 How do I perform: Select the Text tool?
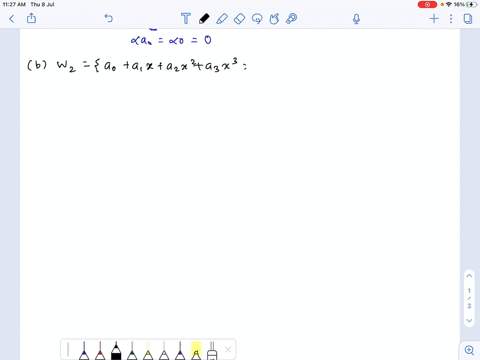click(x=186, y=19)
